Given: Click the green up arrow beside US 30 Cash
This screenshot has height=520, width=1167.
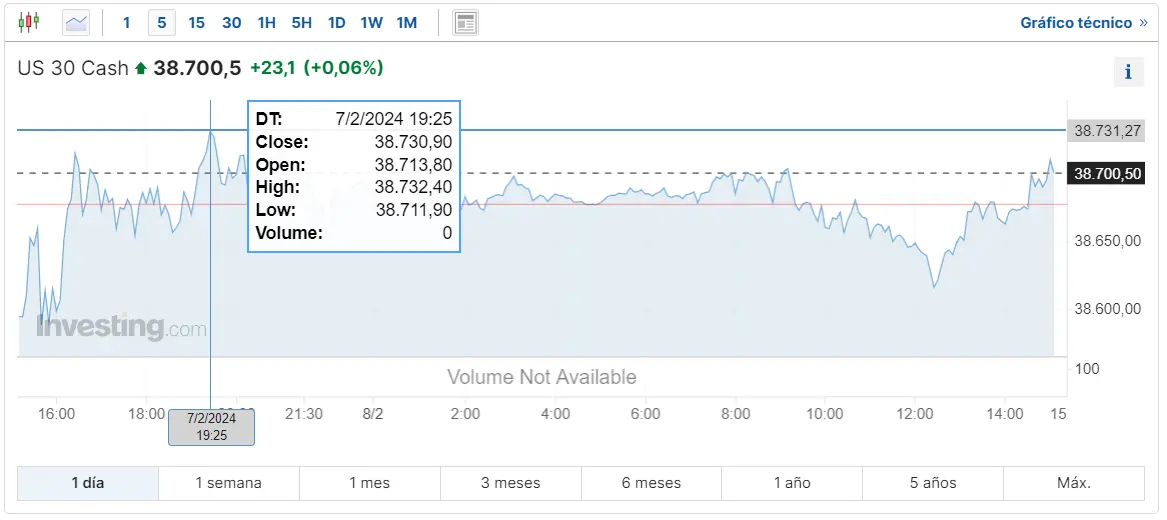Looking at the screenshot, I should (141, 68).
